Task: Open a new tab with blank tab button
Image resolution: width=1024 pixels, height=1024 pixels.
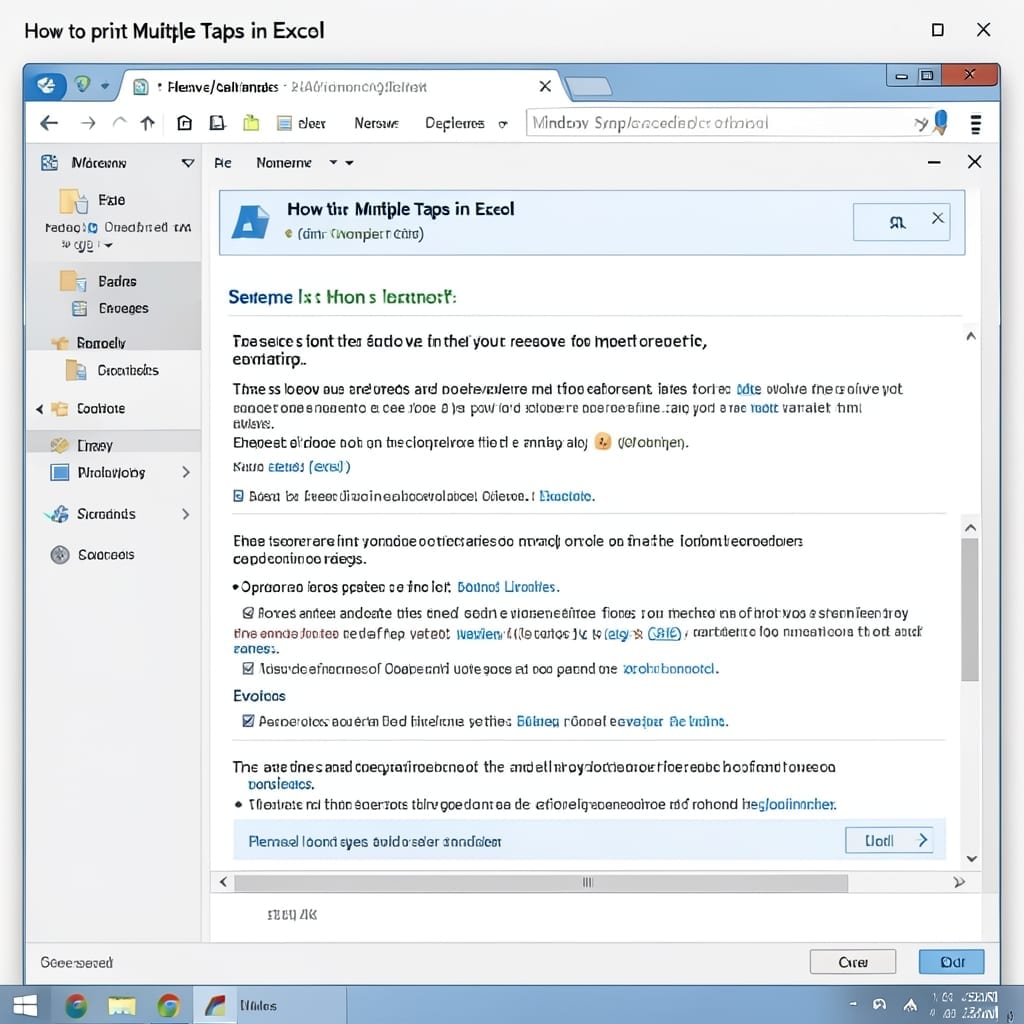Action: 588,87
